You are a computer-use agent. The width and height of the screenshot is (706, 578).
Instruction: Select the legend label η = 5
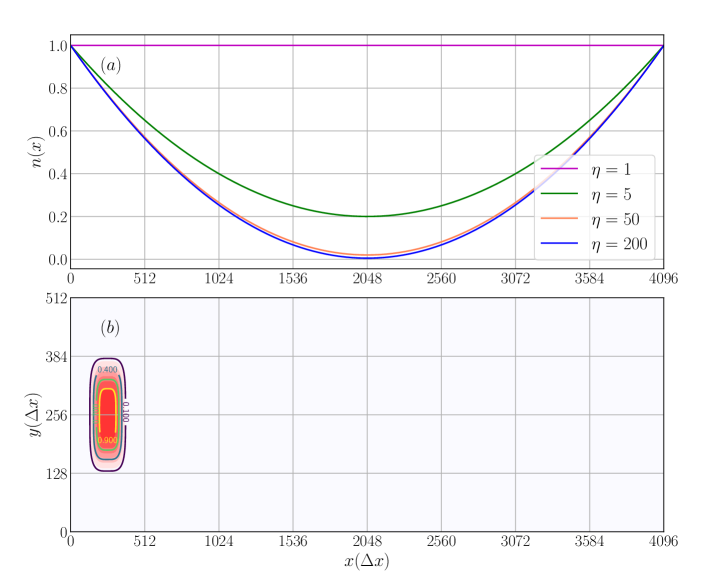pos(611,194)
